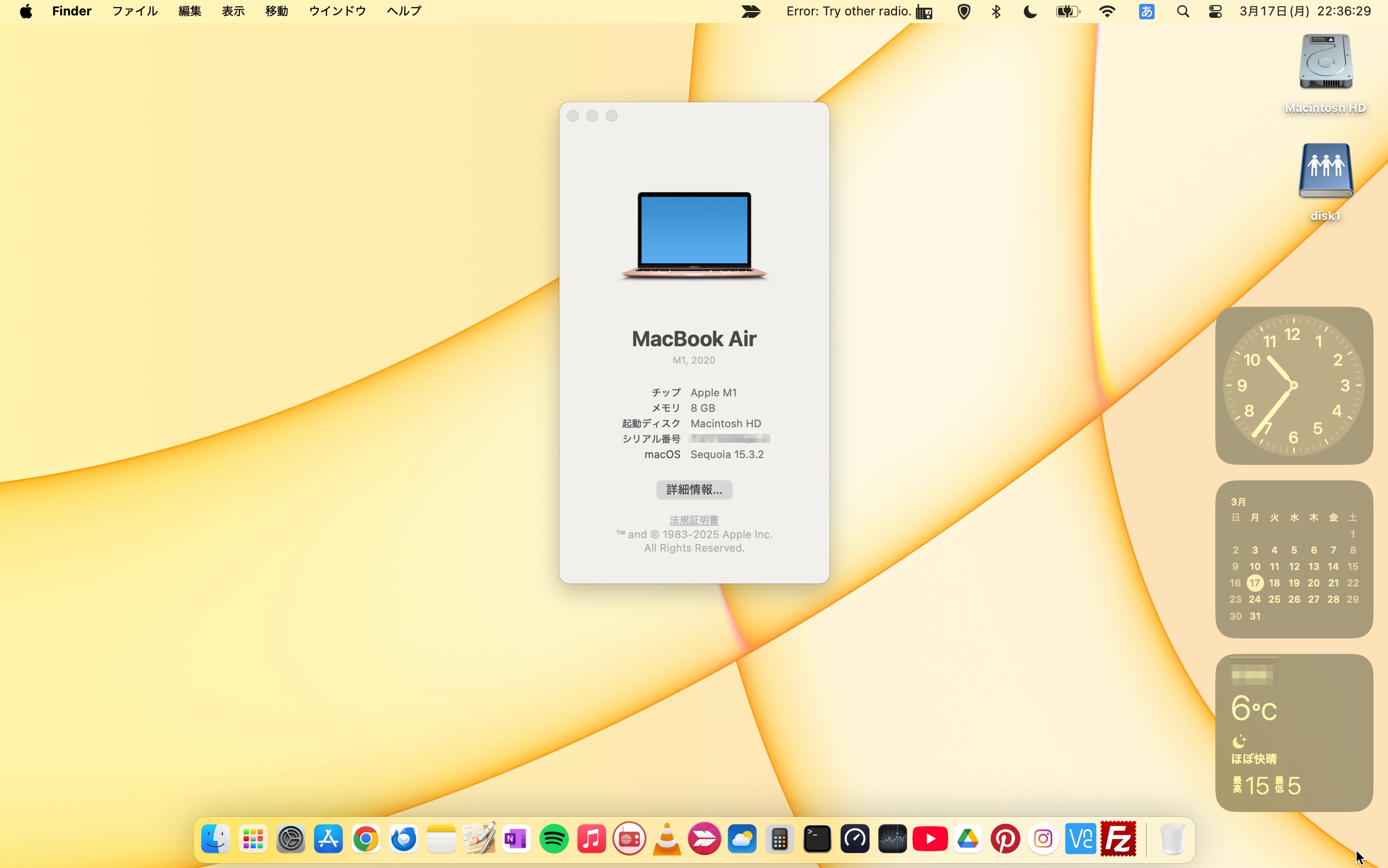Open the 編集 menu
This screenshot has width=1388, height=868.
point(190,12)
